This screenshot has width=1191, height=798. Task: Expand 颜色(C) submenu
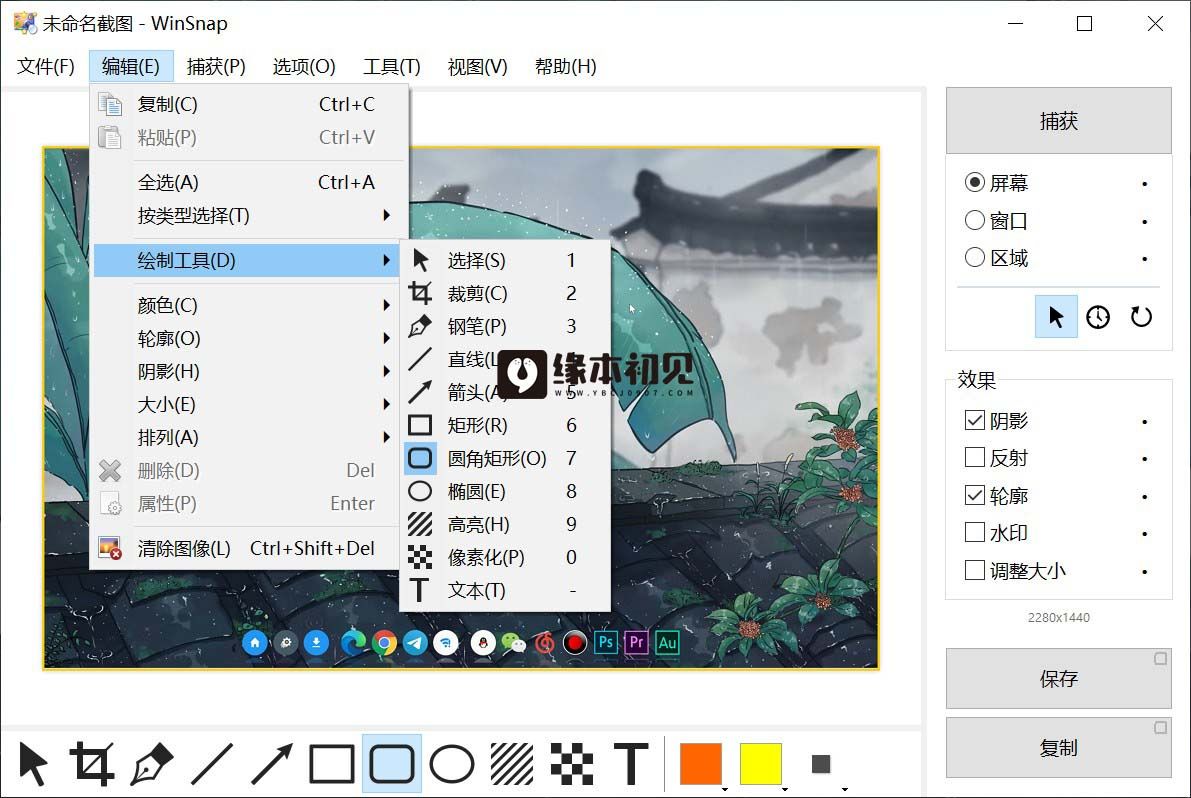click(x=247, y=305)
